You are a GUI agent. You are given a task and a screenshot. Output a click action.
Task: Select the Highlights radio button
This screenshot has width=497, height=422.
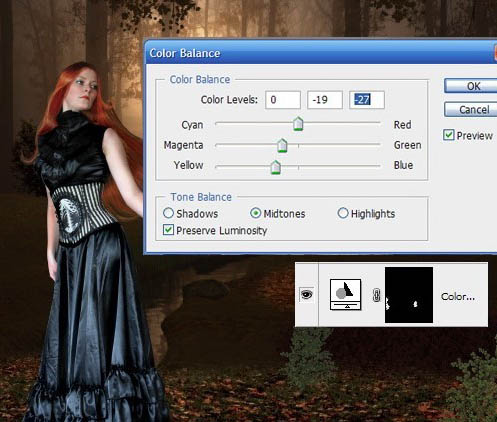click(343, 213)
